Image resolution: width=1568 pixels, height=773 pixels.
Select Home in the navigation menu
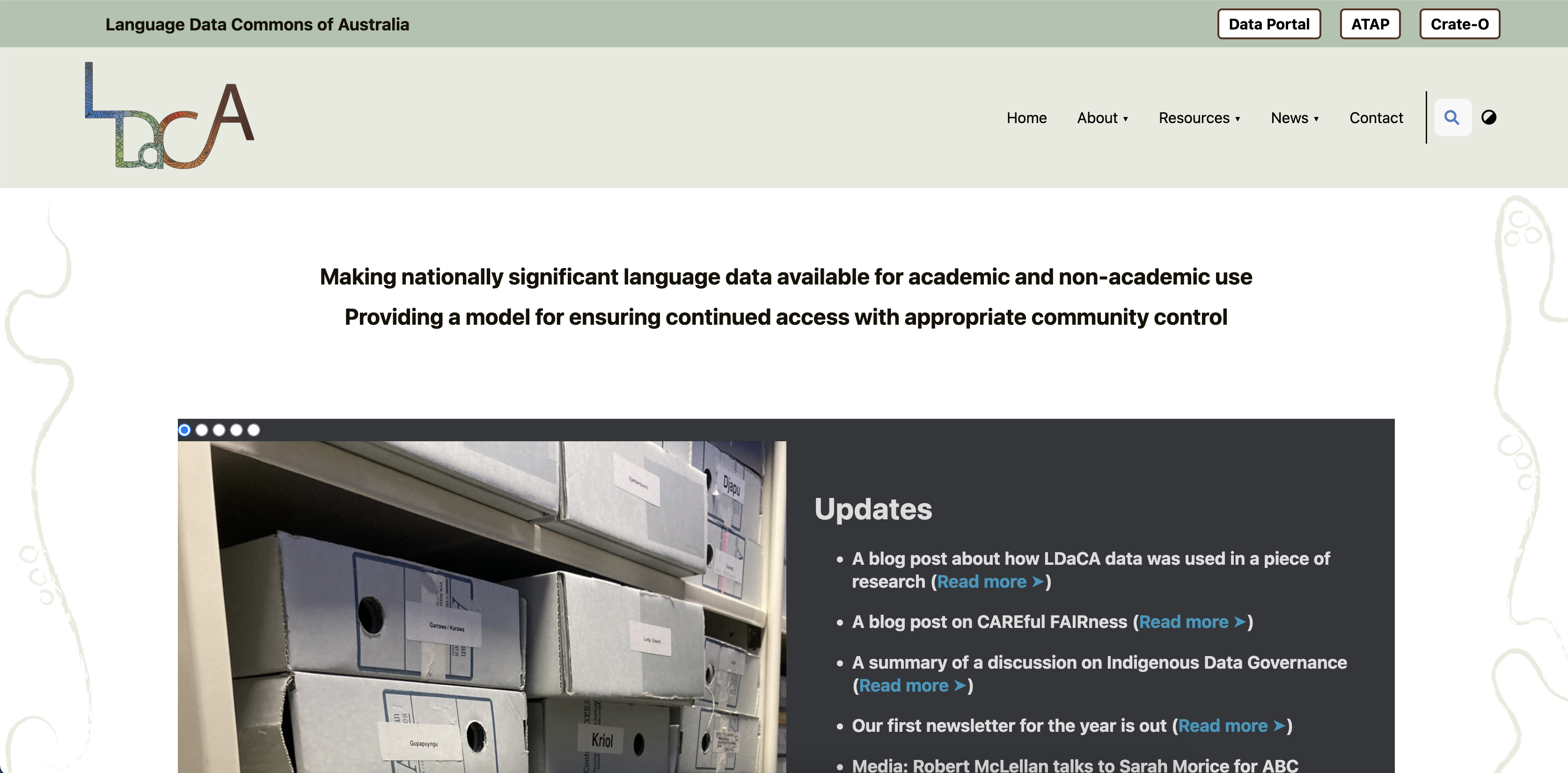pos(1026,117)
